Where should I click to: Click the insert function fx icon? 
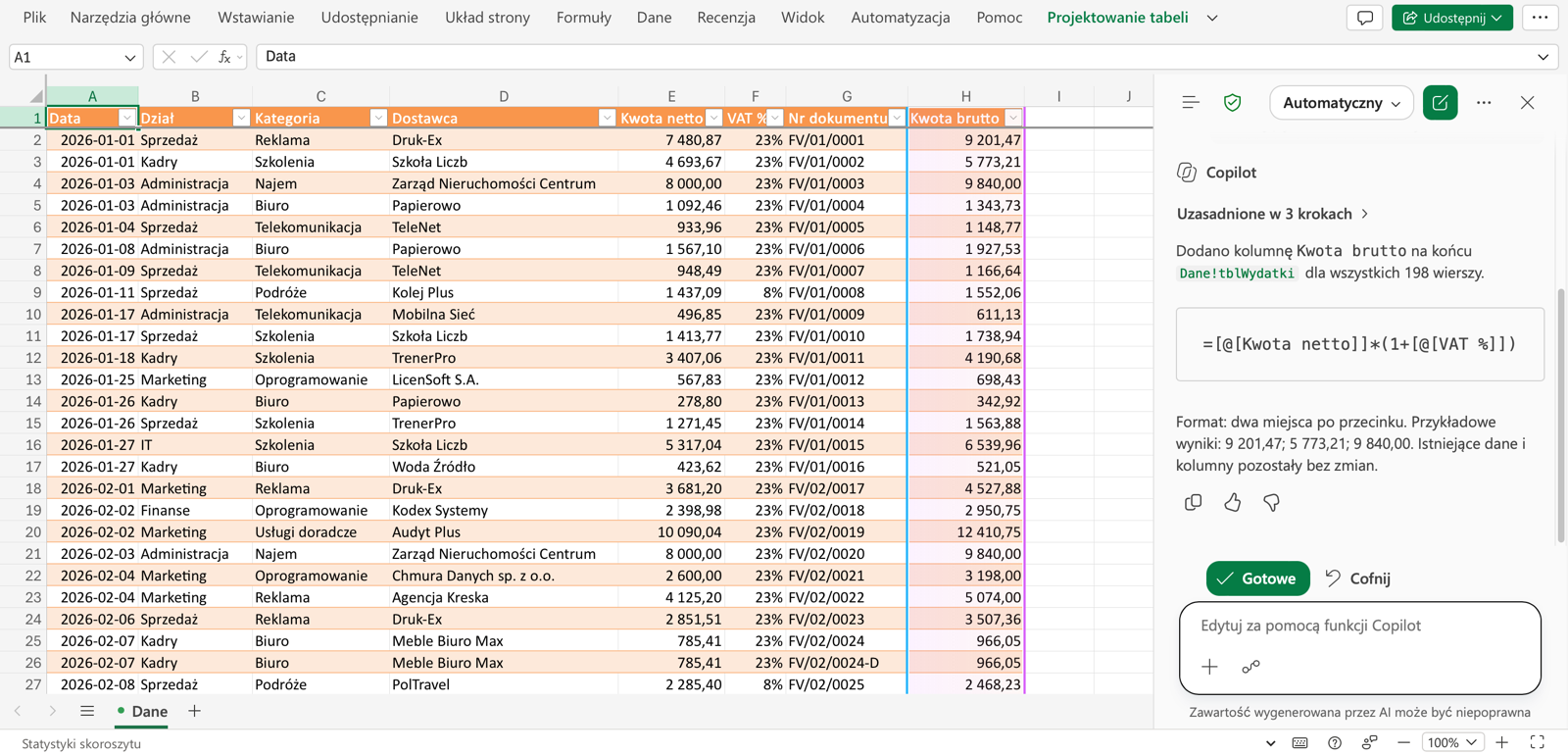224,57
